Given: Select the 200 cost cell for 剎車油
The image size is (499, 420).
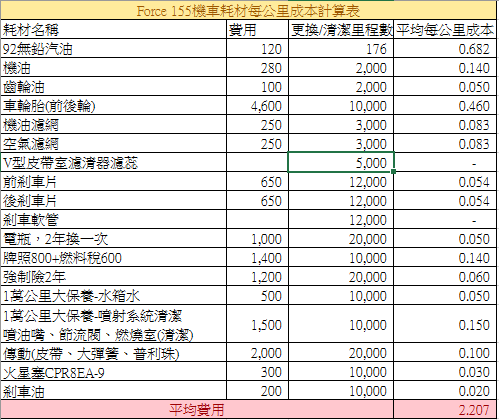Looking at the screenshot, I should 257,390.
